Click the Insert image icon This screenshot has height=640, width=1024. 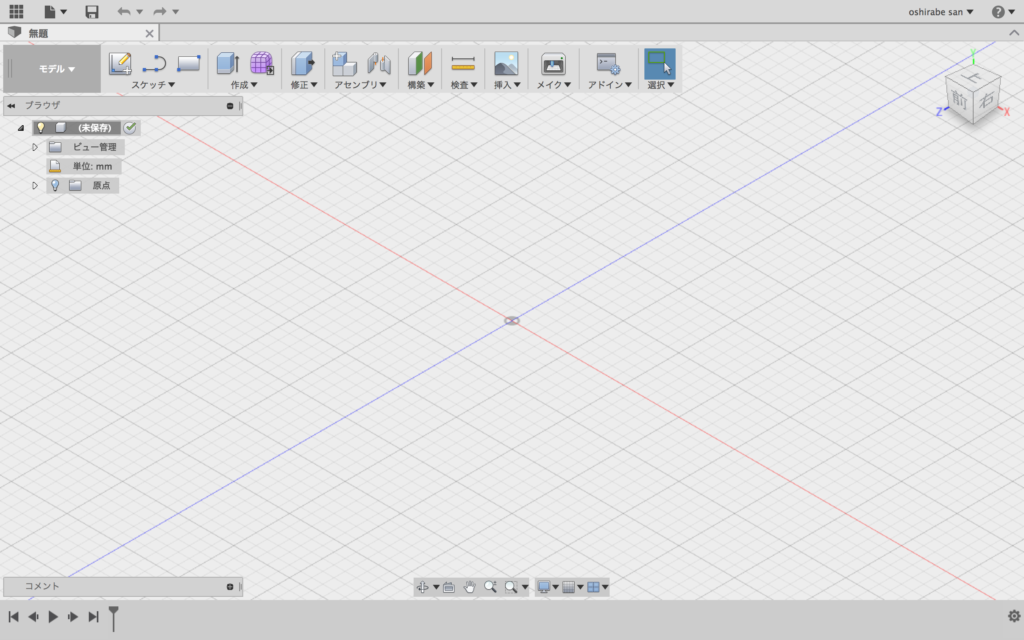[x=506, y=63]
